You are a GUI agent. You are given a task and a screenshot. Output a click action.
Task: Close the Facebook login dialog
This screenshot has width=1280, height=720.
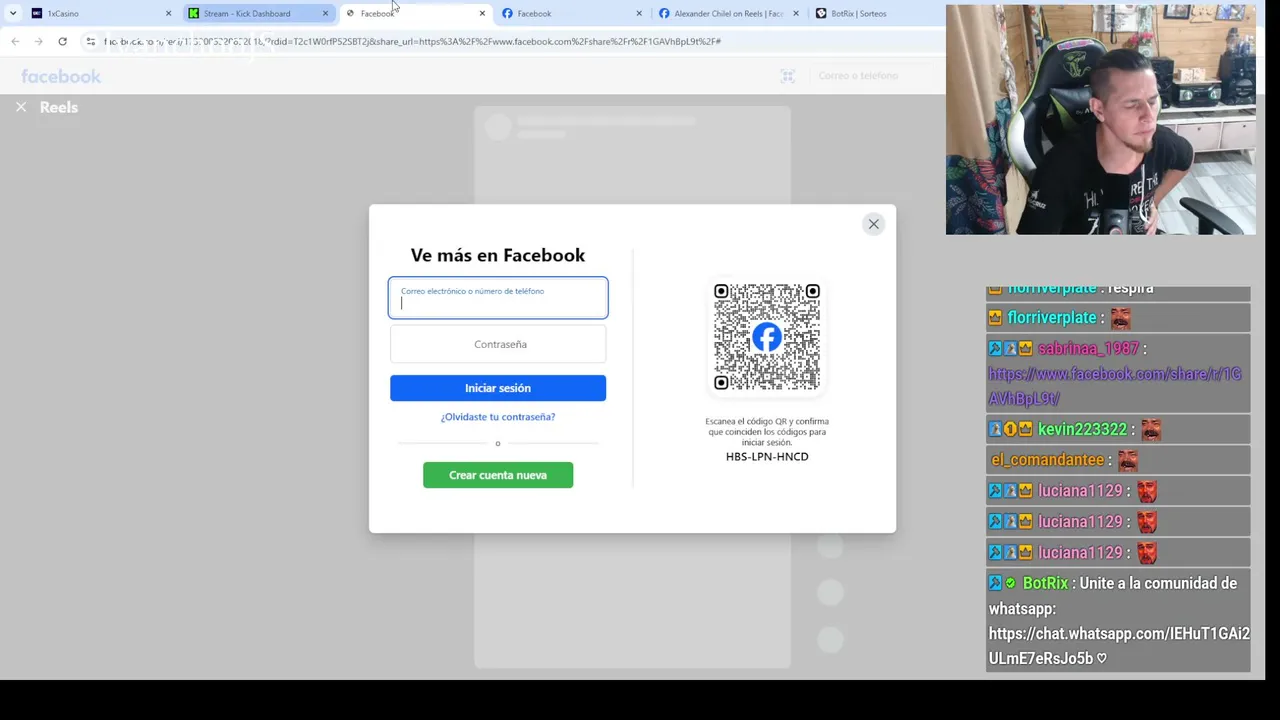point(873,224)
